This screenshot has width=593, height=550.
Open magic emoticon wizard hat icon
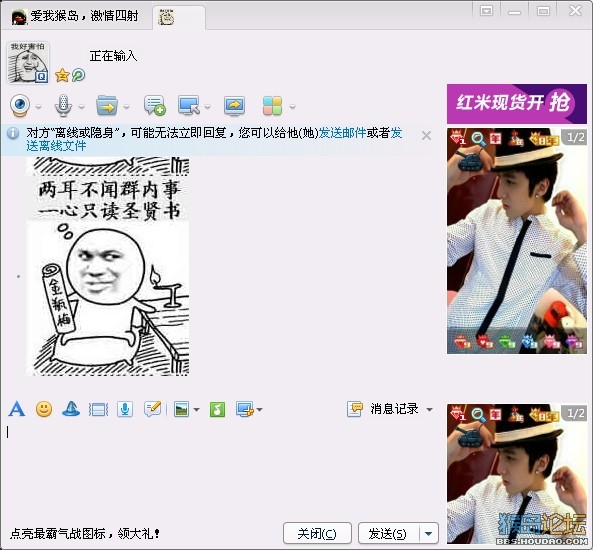click(71, 409)
